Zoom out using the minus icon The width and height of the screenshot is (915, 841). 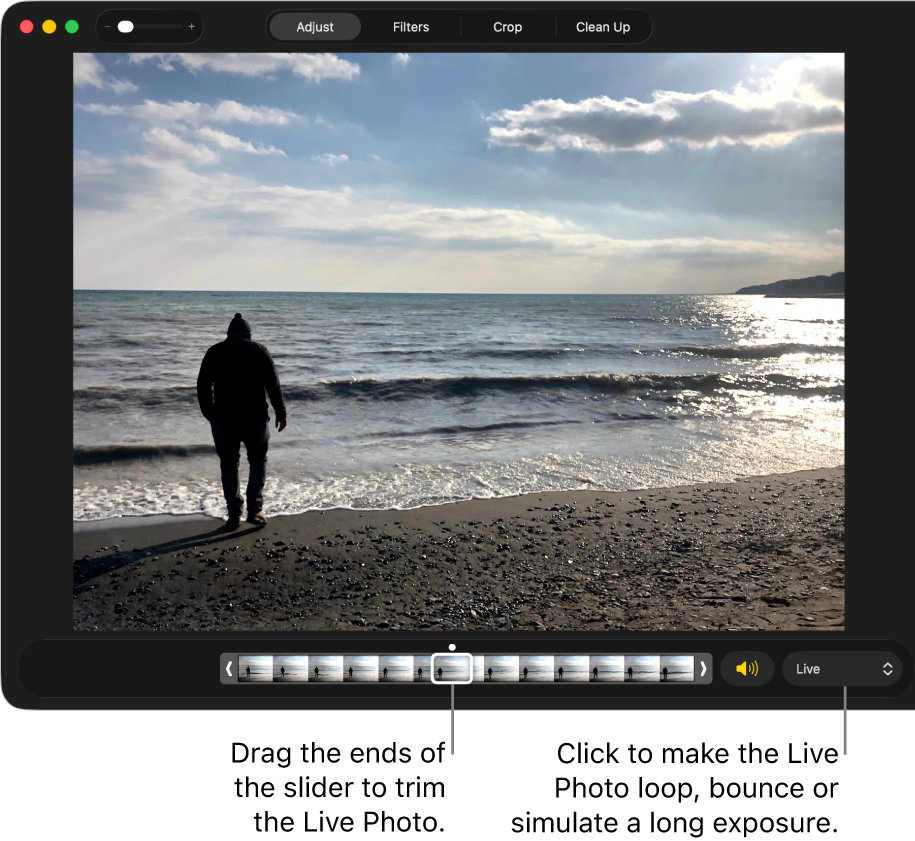pyautogui.click(x=109, y=27)
